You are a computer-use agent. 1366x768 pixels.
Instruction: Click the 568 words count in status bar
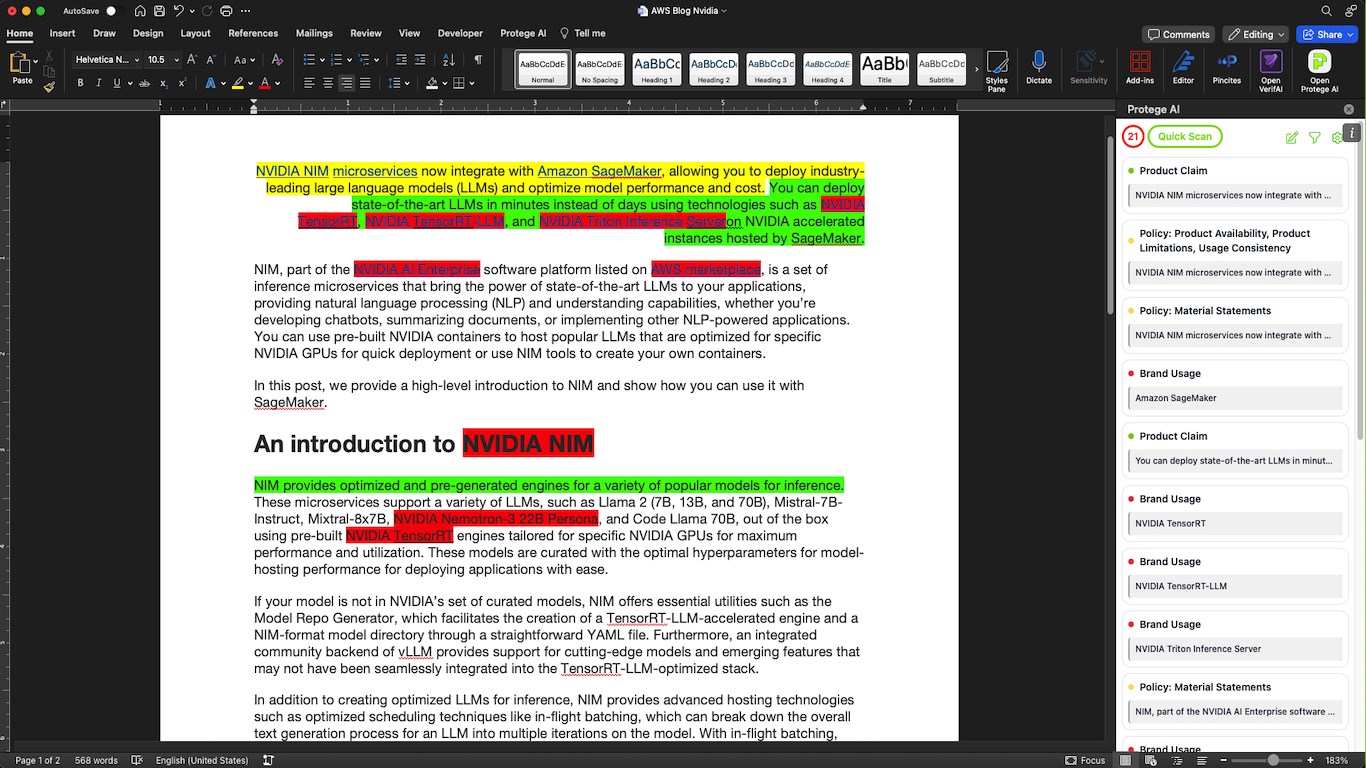(x=96, y=760)
